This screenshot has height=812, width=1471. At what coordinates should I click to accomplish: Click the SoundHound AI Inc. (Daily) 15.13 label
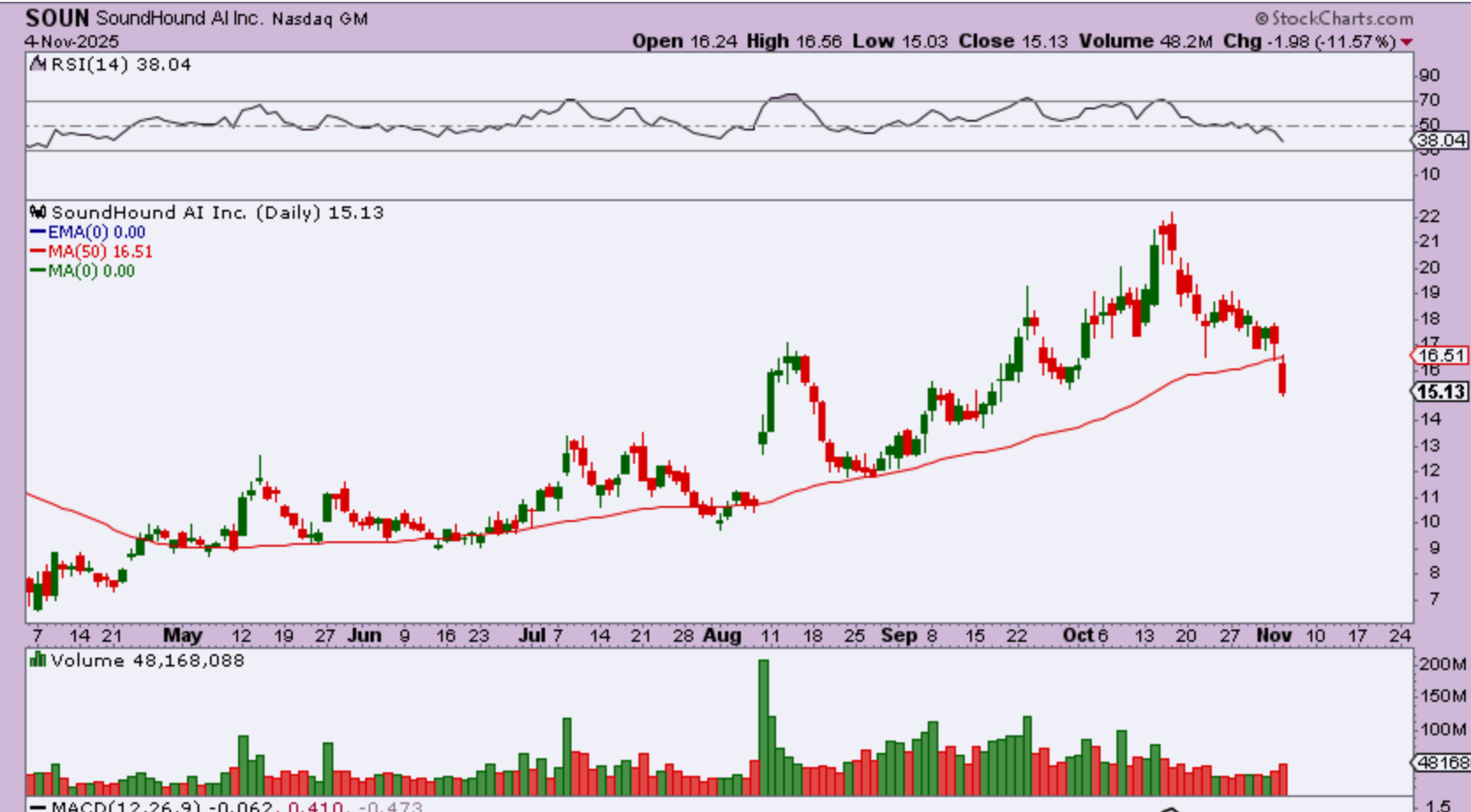217,212
